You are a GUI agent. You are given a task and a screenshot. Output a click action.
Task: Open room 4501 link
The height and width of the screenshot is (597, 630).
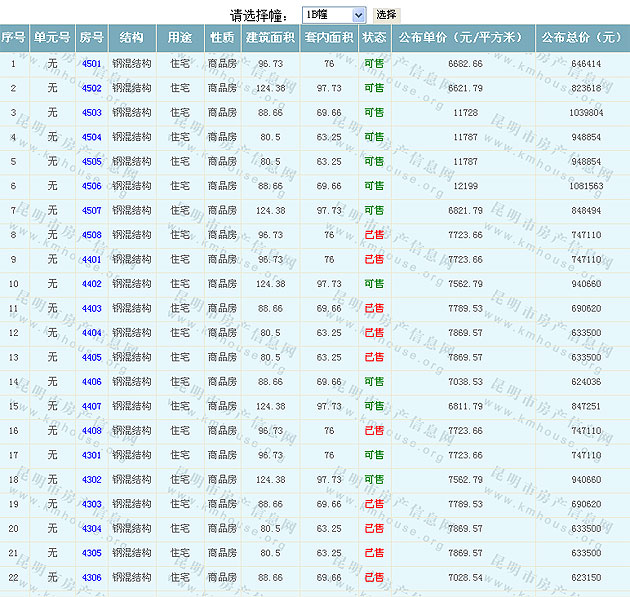pos(91,64)
